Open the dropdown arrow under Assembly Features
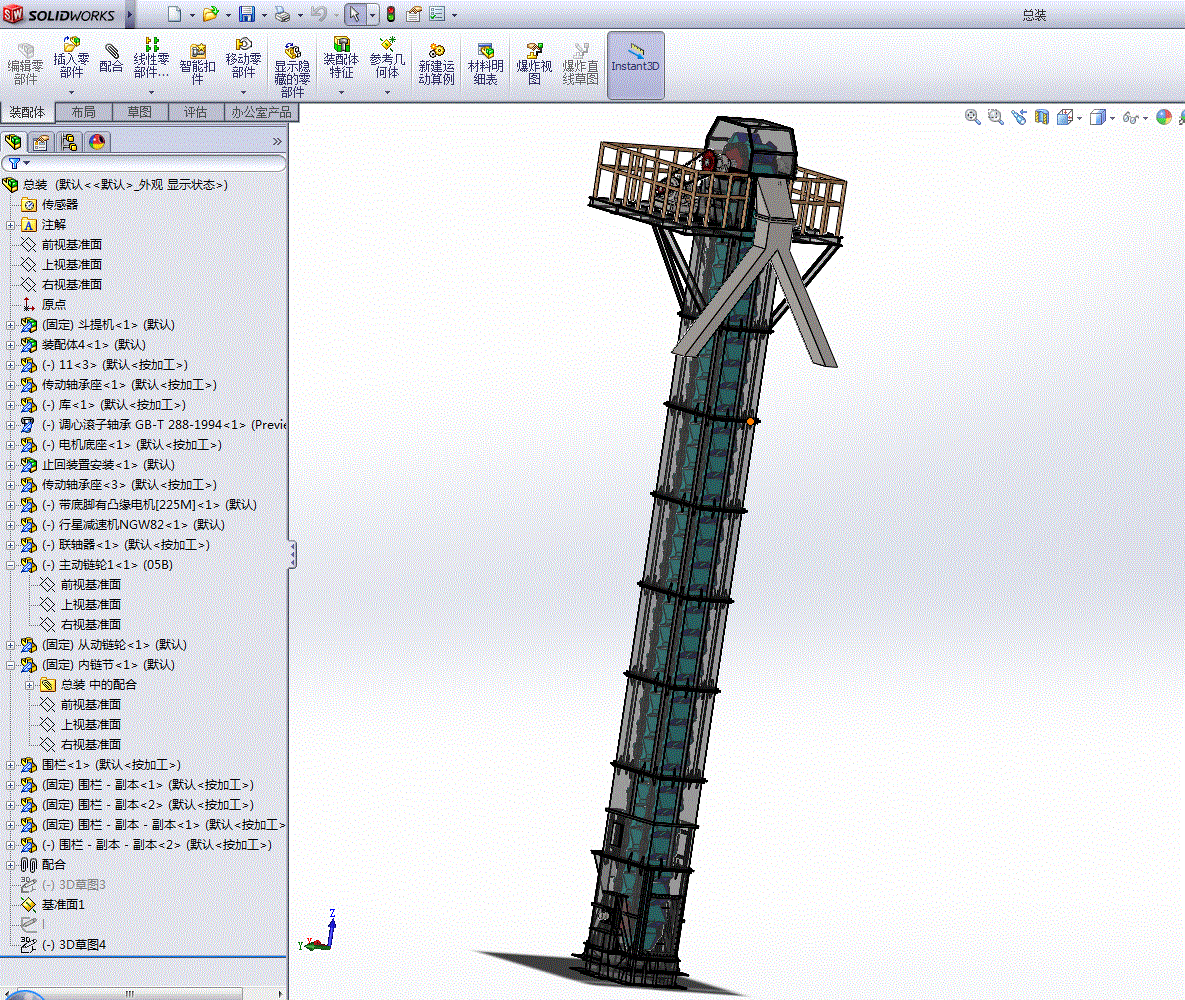 [x=341, y=92]
